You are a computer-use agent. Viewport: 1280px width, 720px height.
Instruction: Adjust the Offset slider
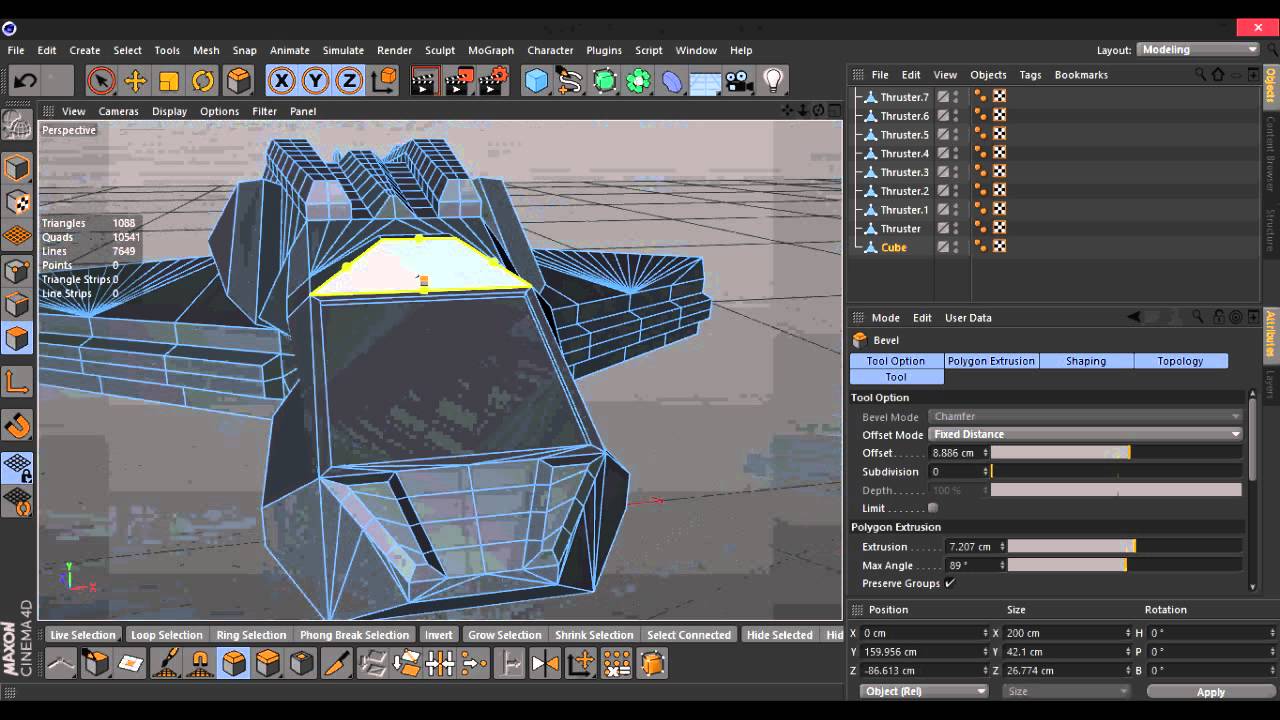tap(1116, 453)
